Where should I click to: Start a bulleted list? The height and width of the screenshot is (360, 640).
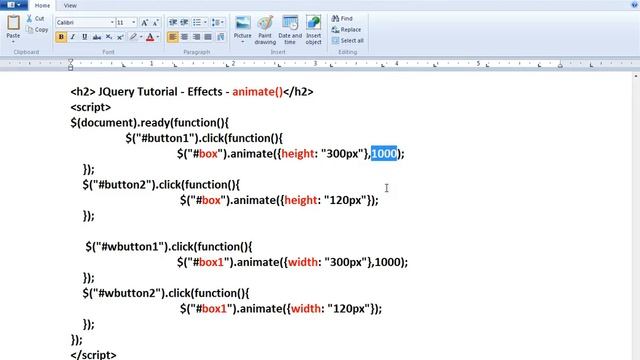coord(197,22)
